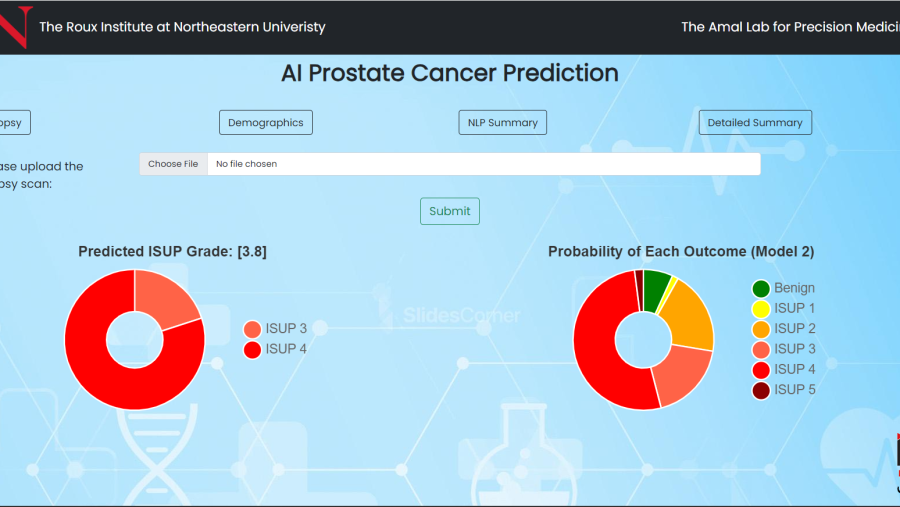Screen dimensions: 900x507
Task: Open the Demographics tab
Action: tap(265, 122)
